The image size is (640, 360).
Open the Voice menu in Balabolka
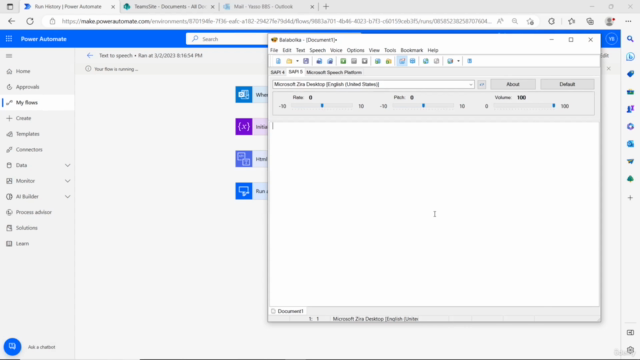(x=336, y=50)
